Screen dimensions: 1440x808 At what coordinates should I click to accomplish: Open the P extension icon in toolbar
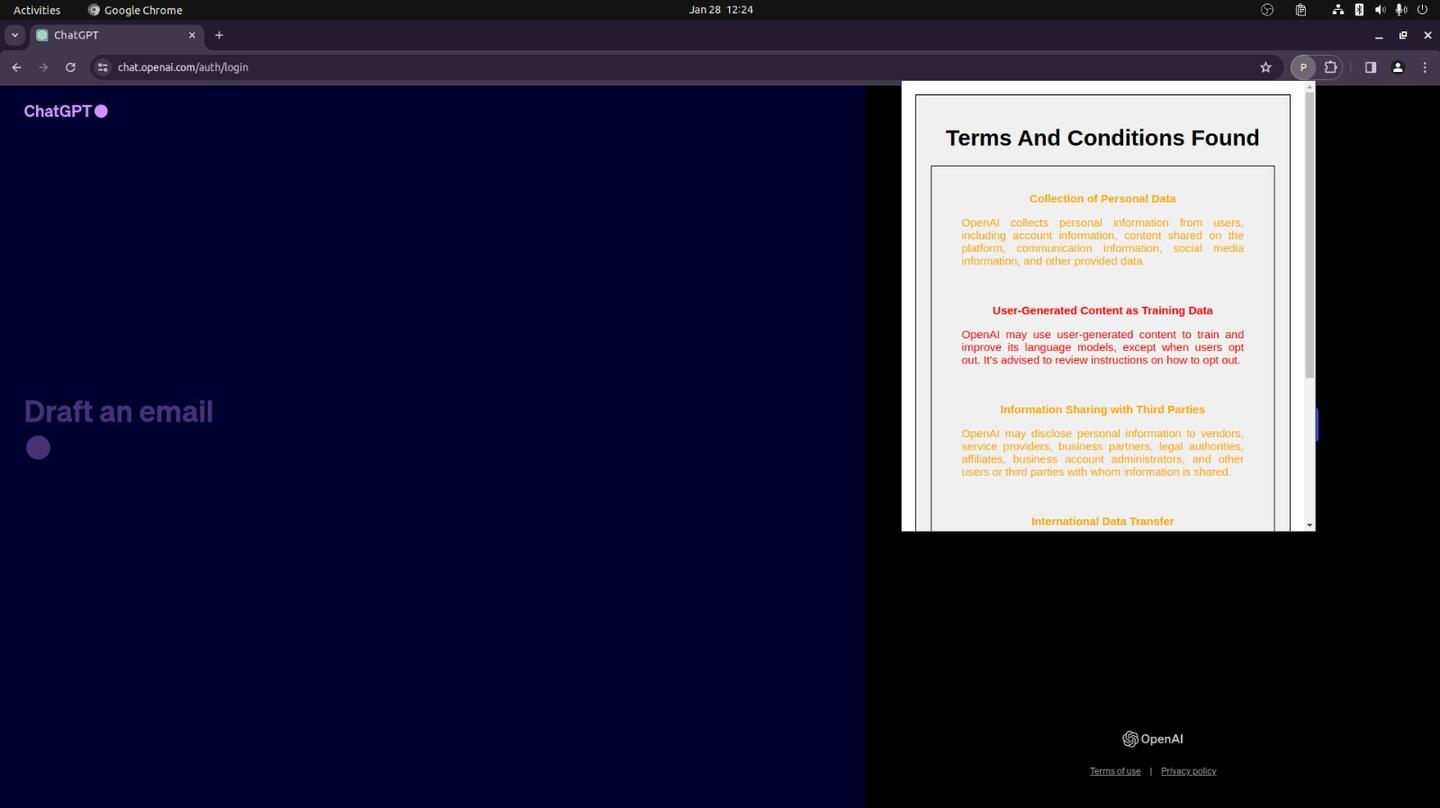1303,67
